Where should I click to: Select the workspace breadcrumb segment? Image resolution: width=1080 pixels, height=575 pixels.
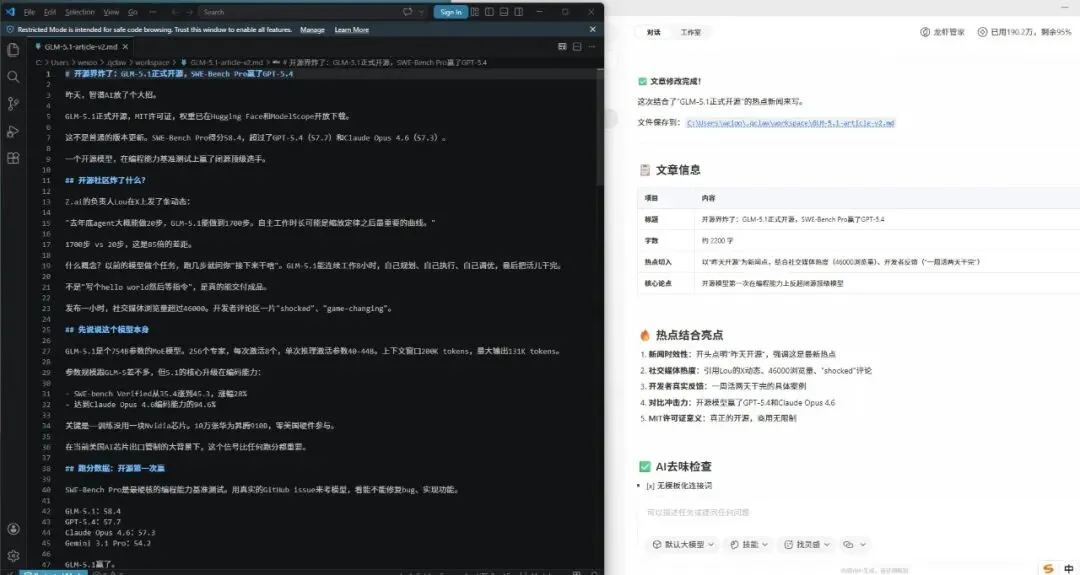[x=152, y=62]
